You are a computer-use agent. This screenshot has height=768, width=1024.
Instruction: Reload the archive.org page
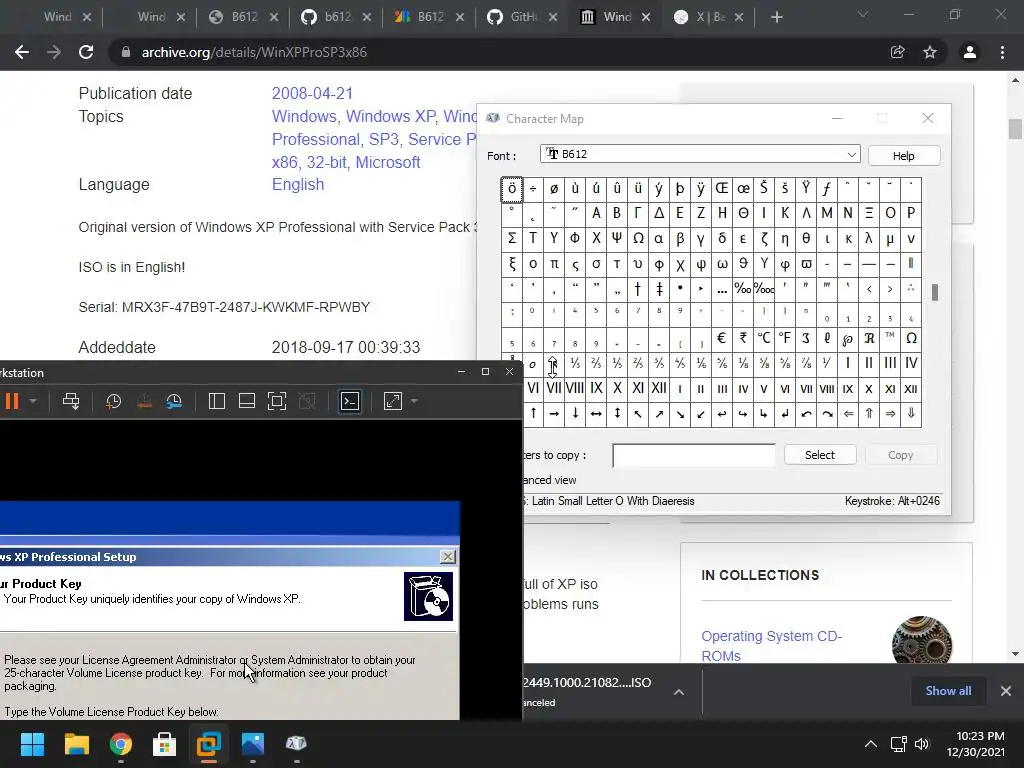(x=86, y=52)
